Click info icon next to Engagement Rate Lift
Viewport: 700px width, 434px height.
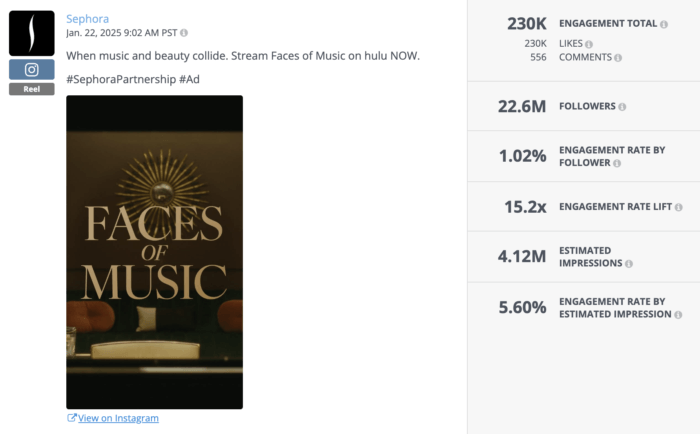(x=679, y=207)
